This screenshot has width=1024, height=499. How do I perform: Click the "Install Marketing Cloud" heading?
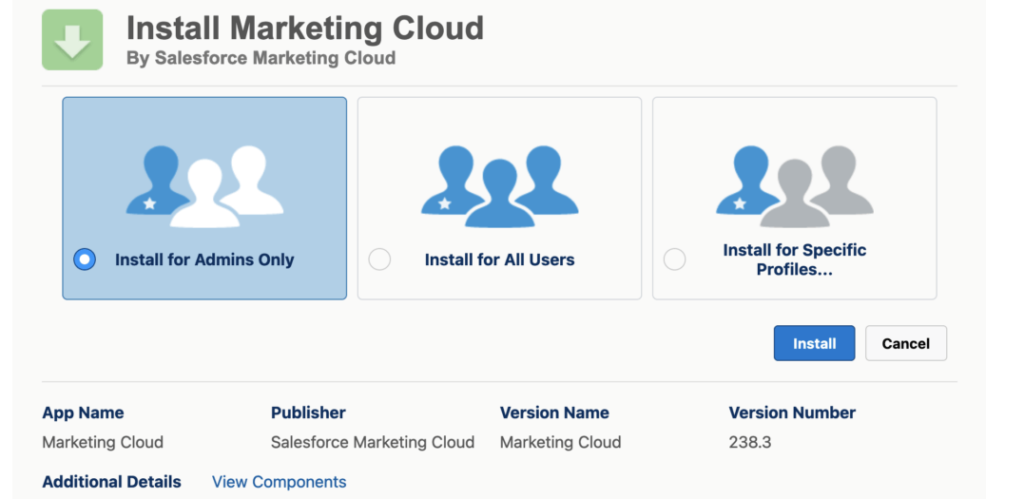(305, 27)
